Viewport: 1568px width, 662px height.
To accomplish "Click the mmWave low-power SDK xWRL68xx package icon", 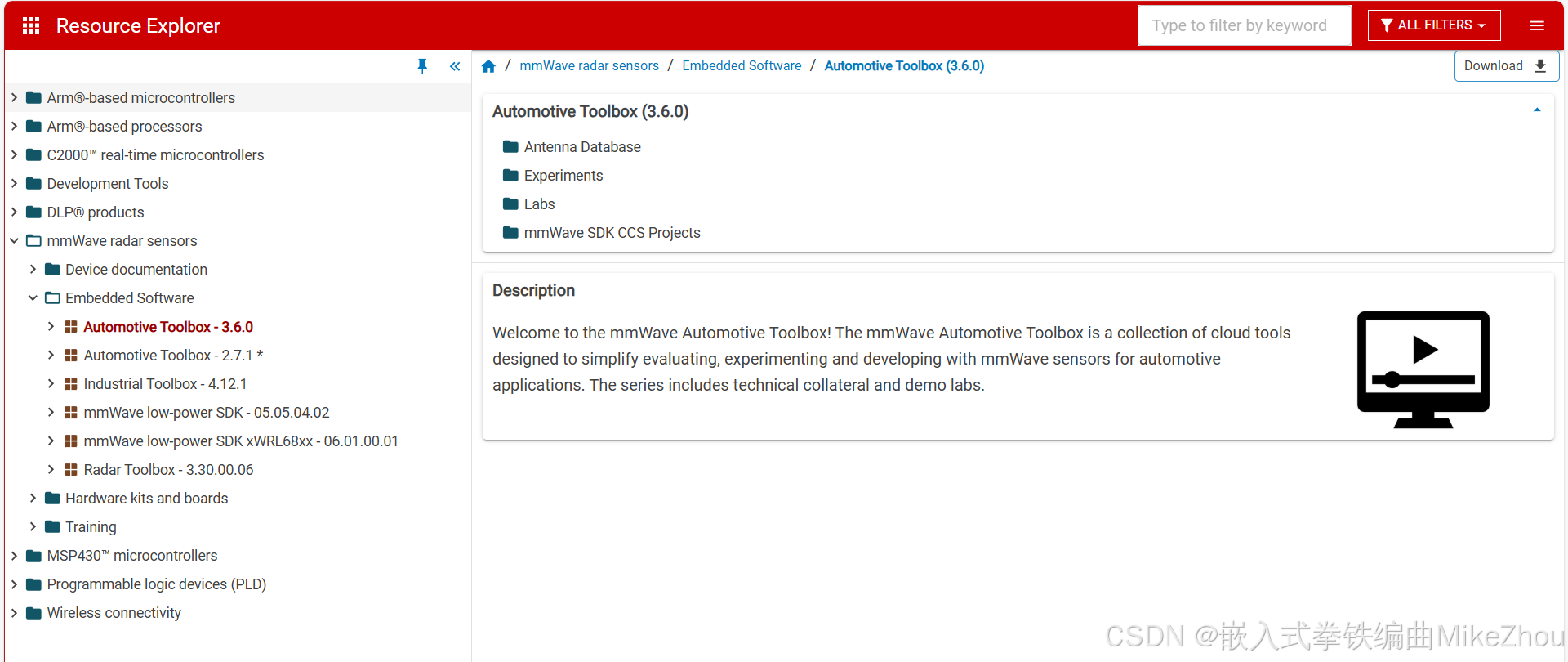I will tap(71, 441).
